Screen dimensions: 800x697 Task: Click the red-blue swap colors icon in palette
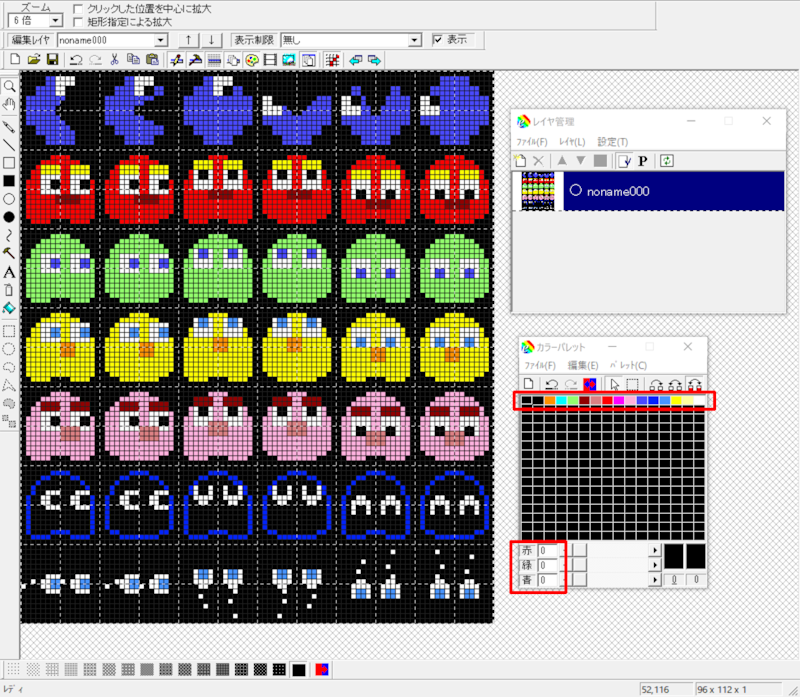[x=589, y=384]
